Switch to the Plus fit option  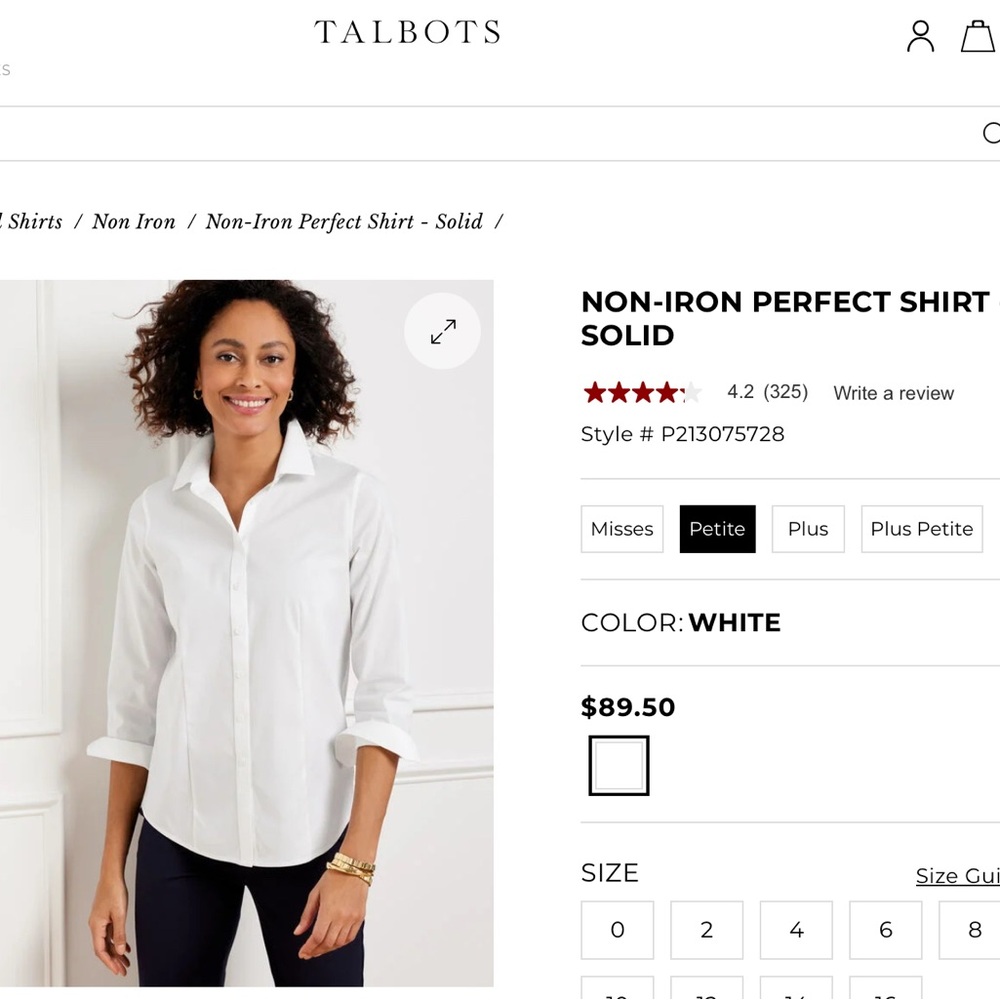808,528
